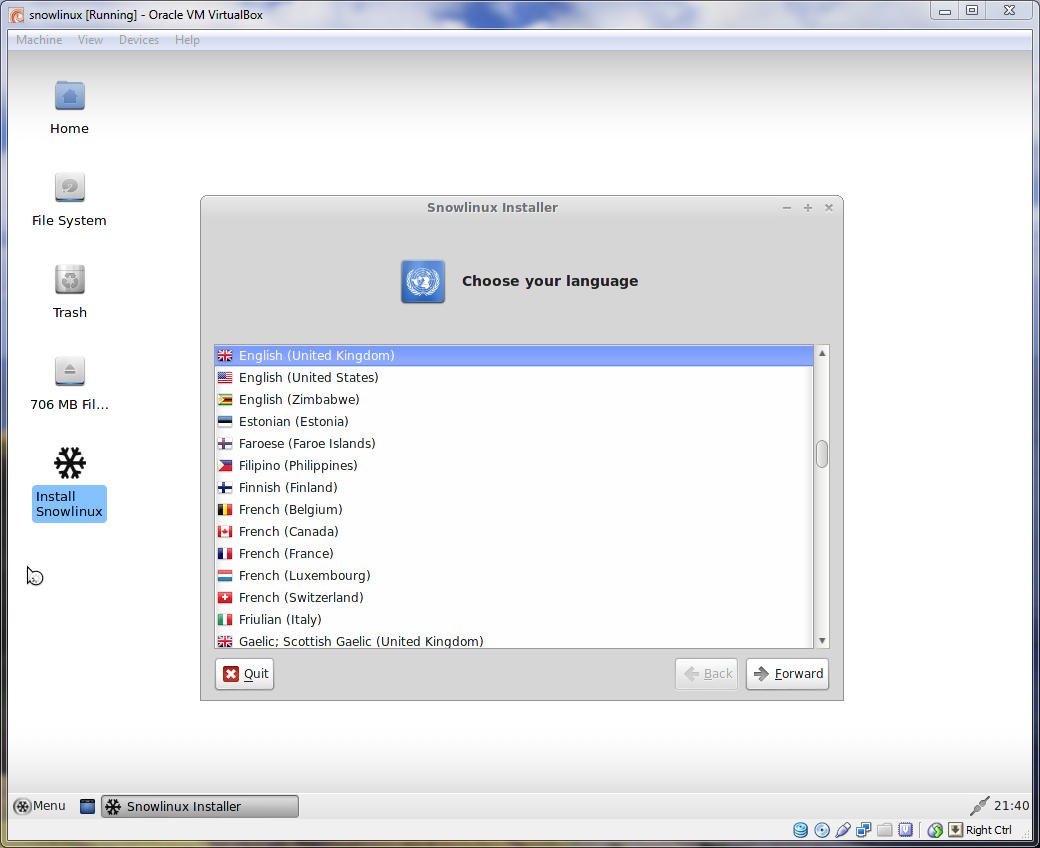
Task: Maximize the Snowlinux Installer with plus button
Action: tap(808, 208)
